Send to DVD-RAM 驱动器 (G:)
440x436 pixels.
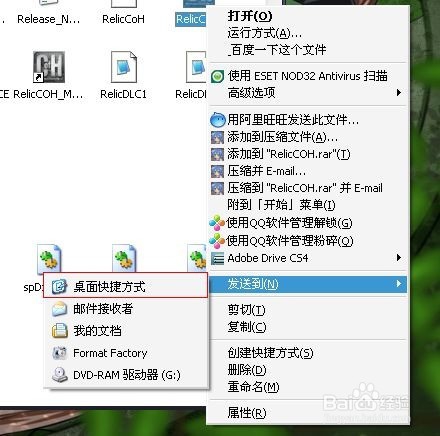(x=126, y=375)
